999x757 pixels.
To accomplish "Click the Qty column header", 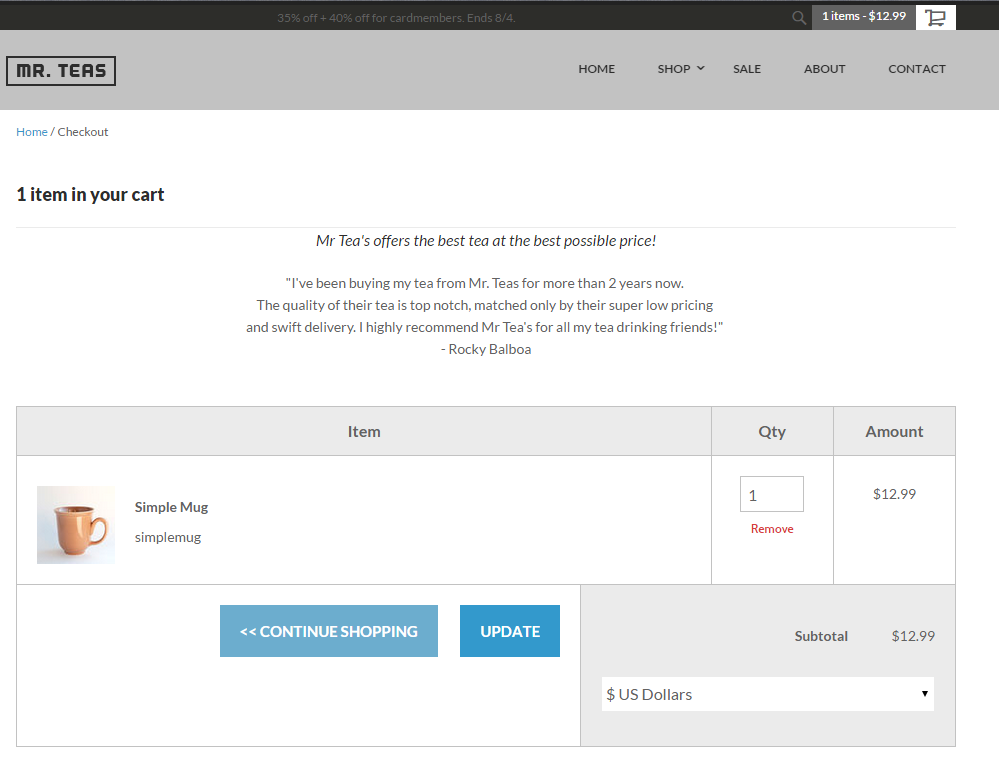I will coord(772,431).
